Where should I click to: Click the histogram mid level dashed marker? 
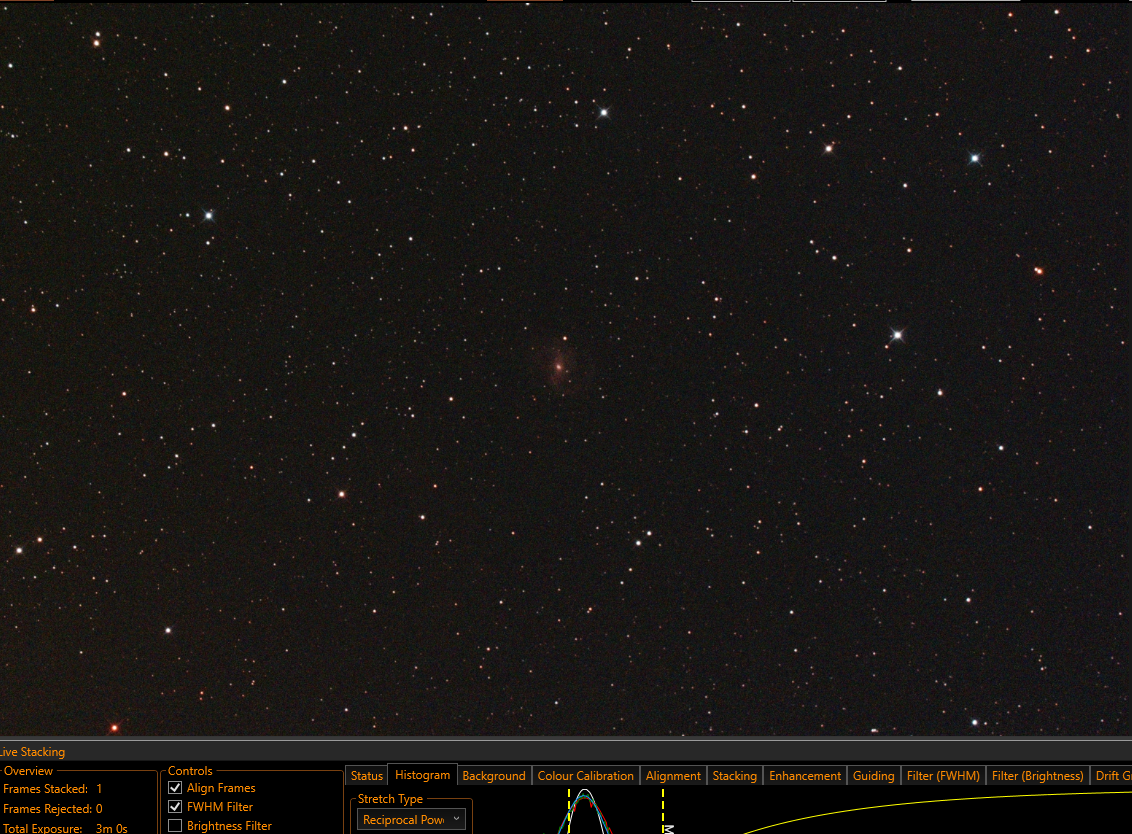coord(663,811)
